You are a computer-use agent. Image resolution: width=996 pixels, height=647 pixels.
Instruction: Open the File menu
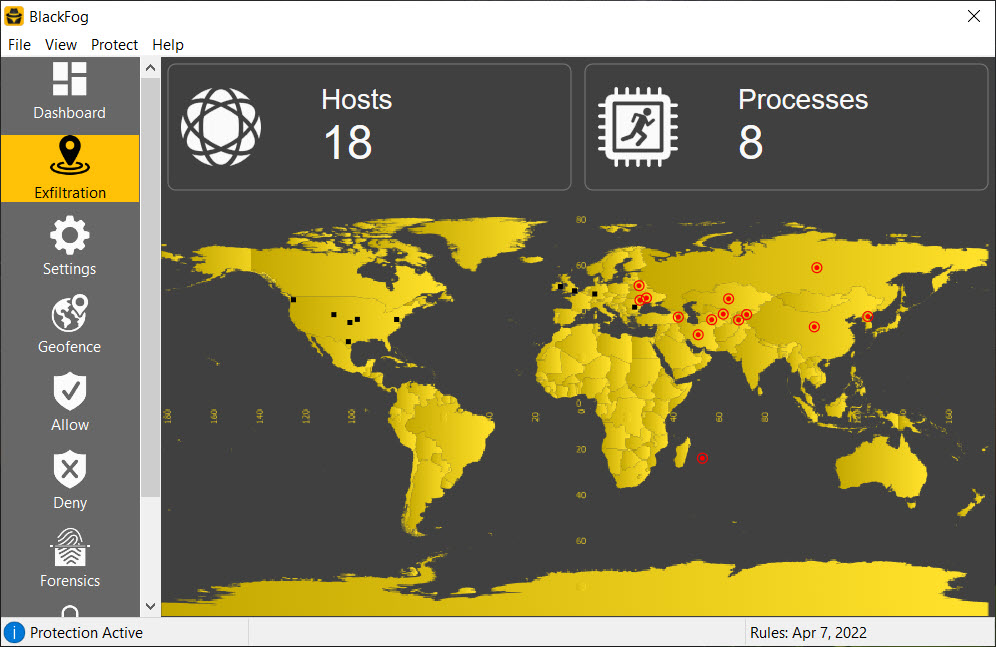pyautogui.click(x=19, y=45)
